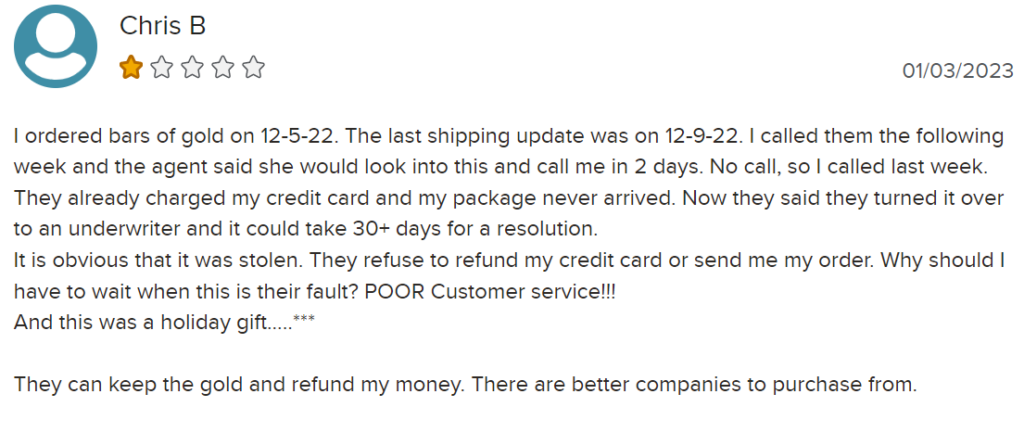Image resolution: width=1024 pixels, height=432 pixels.
Task: Click the review date 01/03/2023
Action: 958,70
